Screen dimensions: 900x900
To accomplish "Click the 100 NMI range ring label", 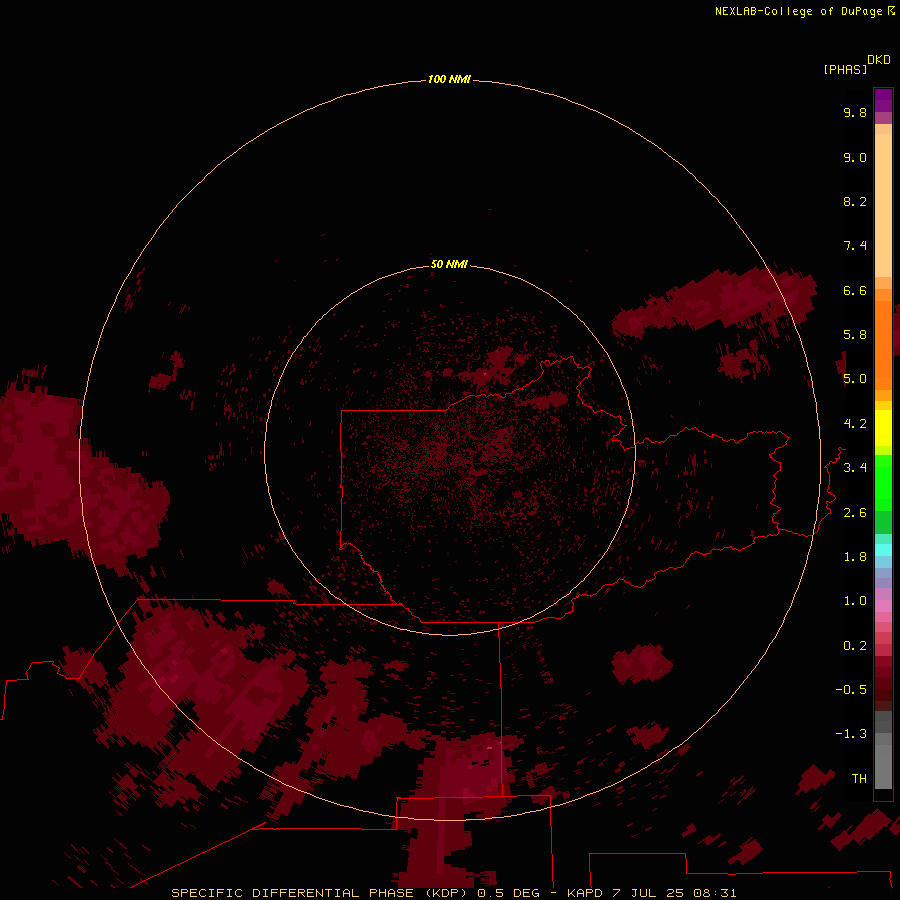I will coord(449,79).
